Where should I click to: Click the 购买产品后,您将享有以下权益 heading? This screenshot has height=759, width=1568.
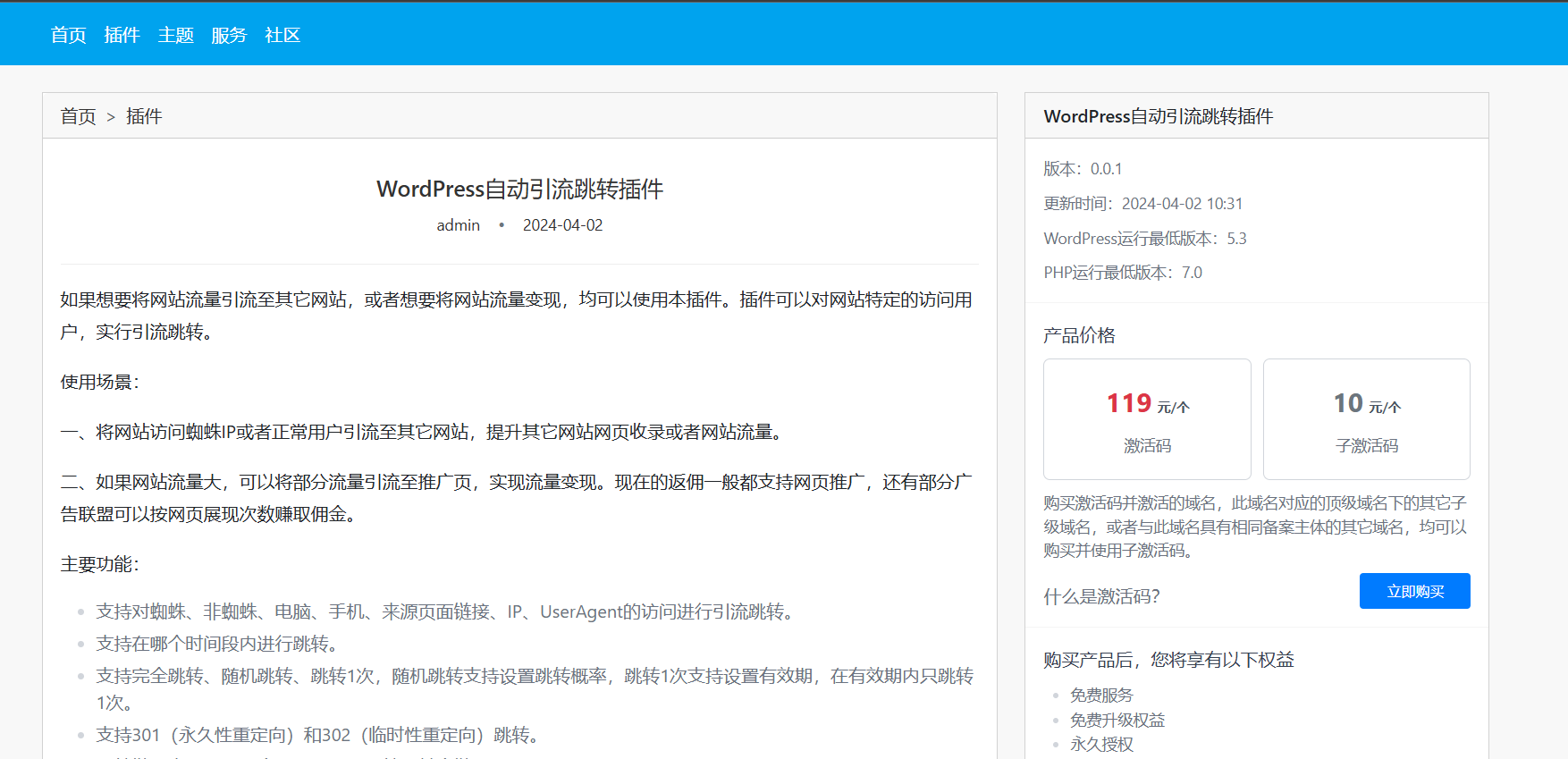1168,660
